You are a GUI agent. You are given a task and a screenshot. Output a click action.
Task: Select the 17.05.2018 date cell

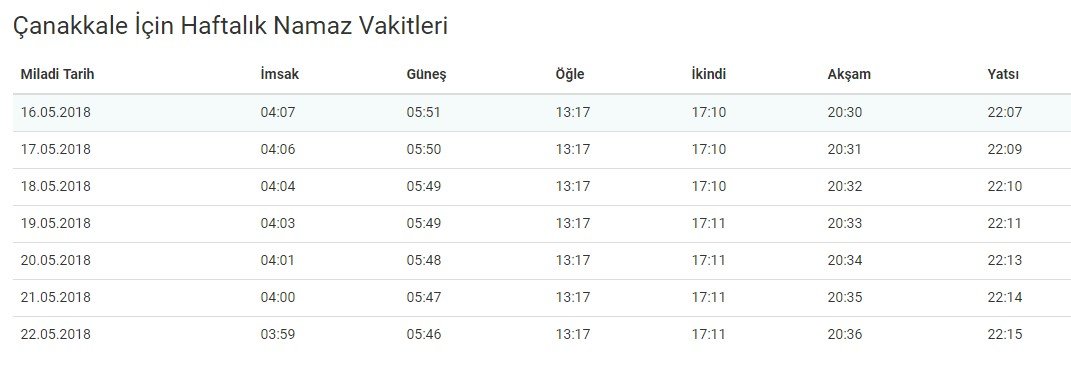click(55, 150)
